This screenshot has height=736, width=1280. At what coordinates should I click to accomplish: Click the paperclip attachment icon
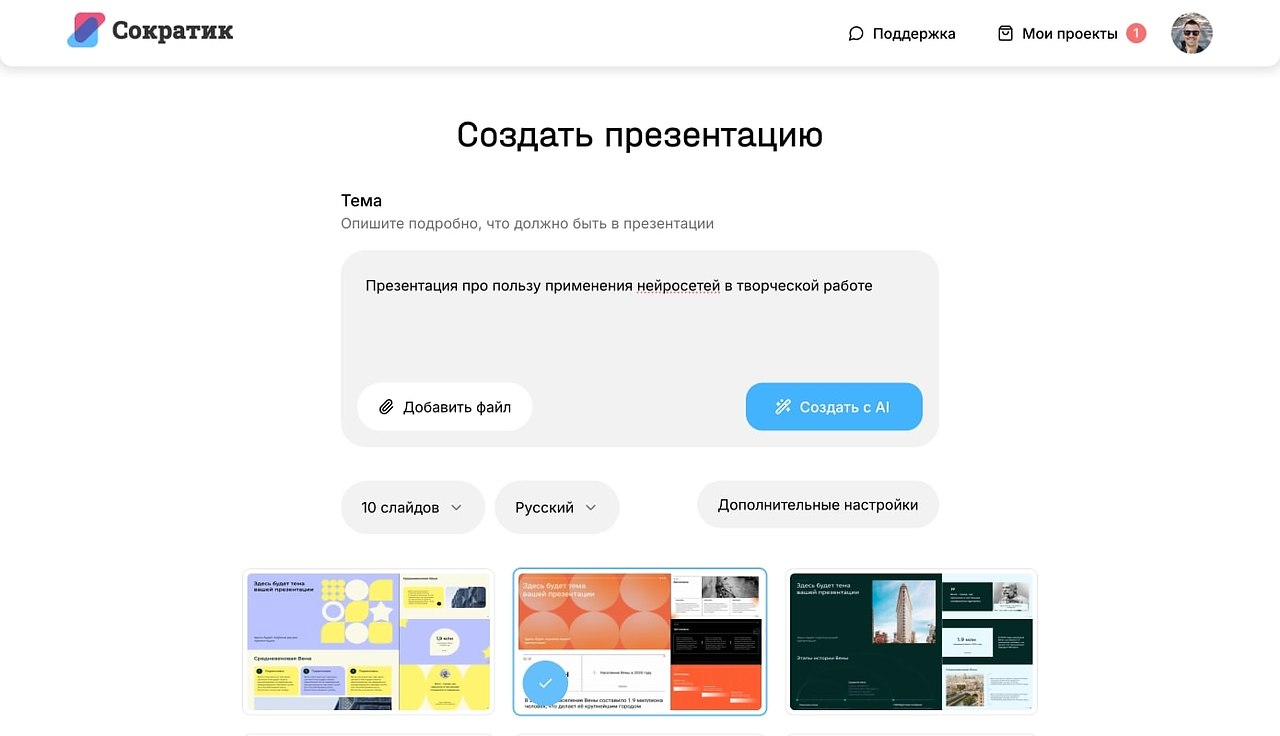coord(386,407)
